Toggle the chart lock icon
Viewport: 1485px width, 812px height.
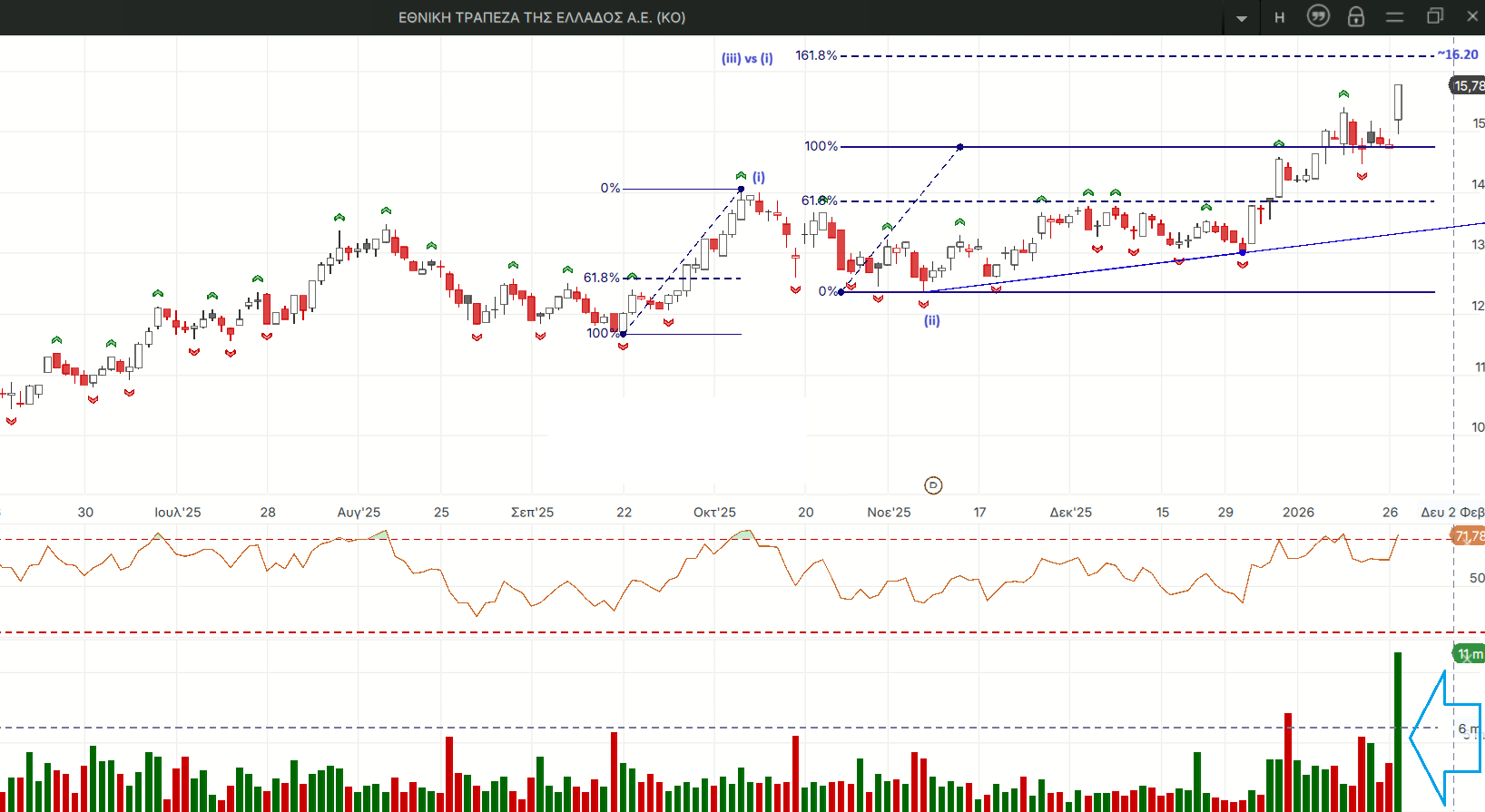(x=1356, y=16)
